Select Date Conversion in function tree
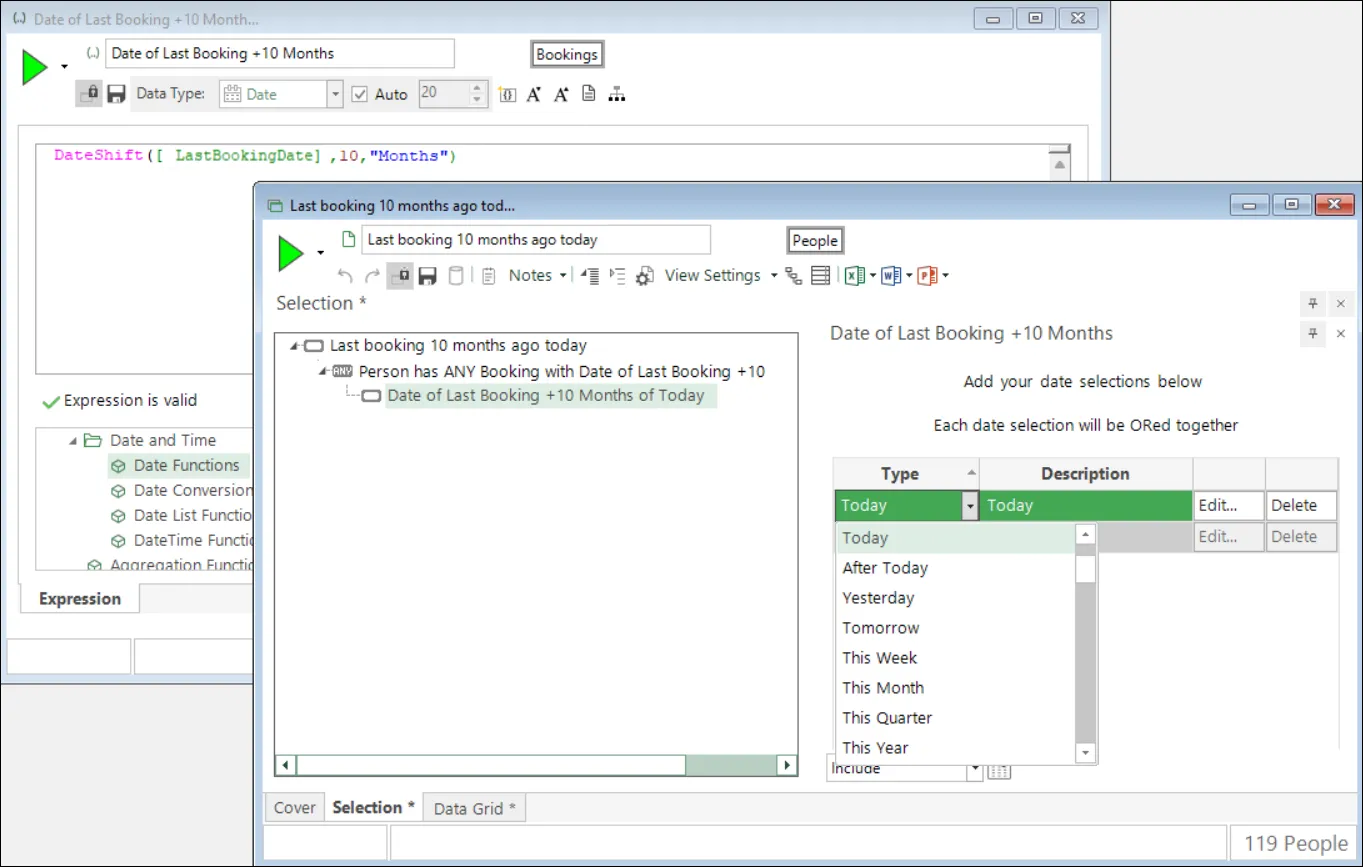This screenshot has width=1363, height=867. click(x=193, y=490)
